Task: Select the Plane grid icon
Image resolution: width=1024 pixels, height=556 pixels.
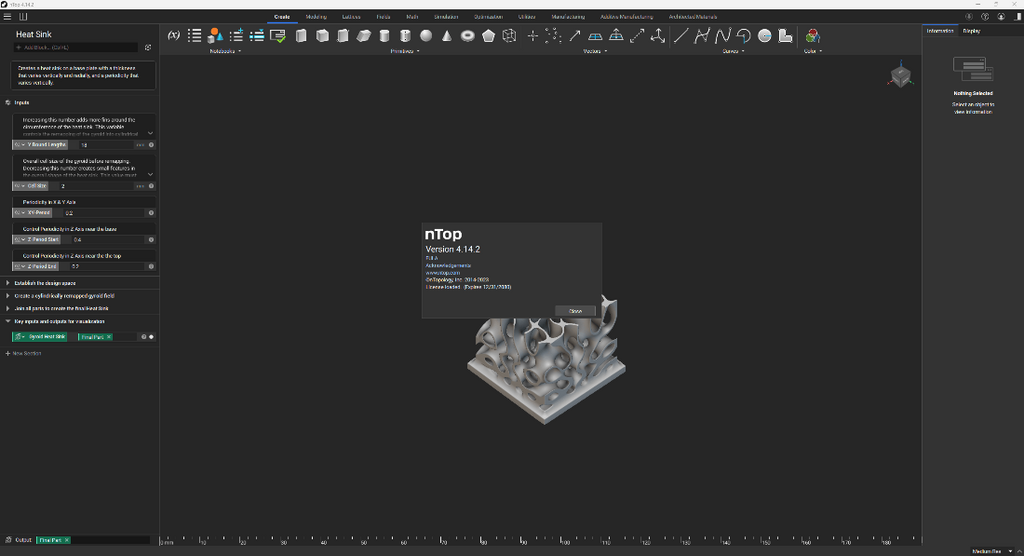Action: pos(595,35)
